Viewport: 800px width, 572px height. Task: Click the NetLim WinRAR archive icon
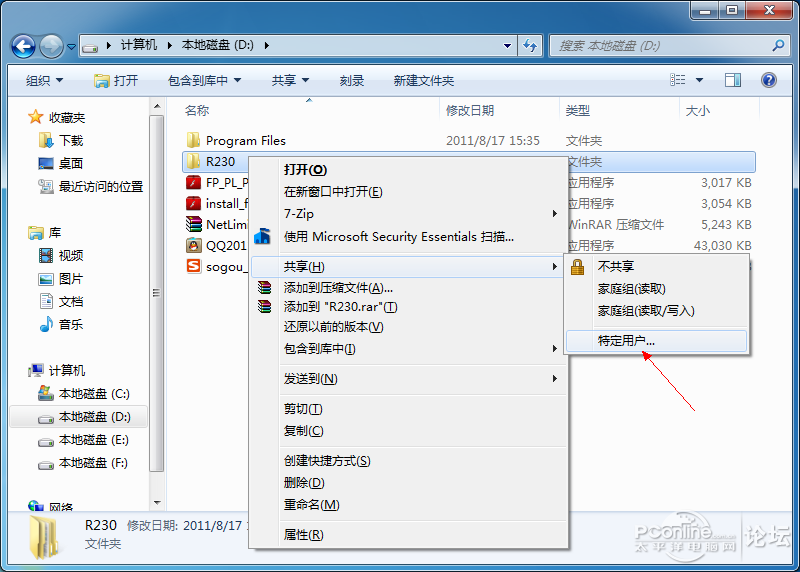click(193, 225)
